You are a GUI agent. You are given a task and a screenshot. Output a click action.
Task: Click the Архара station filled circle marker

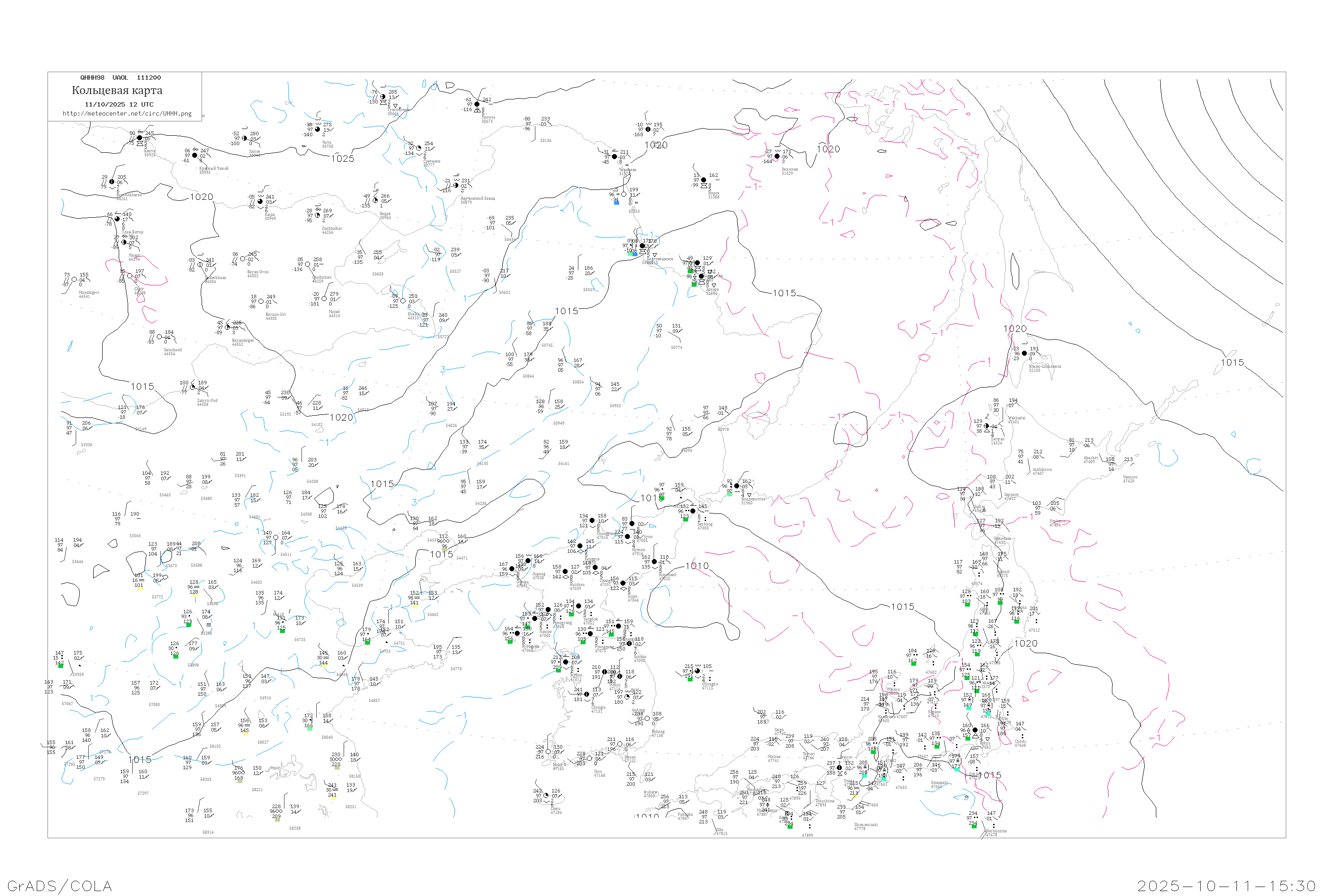701,276
